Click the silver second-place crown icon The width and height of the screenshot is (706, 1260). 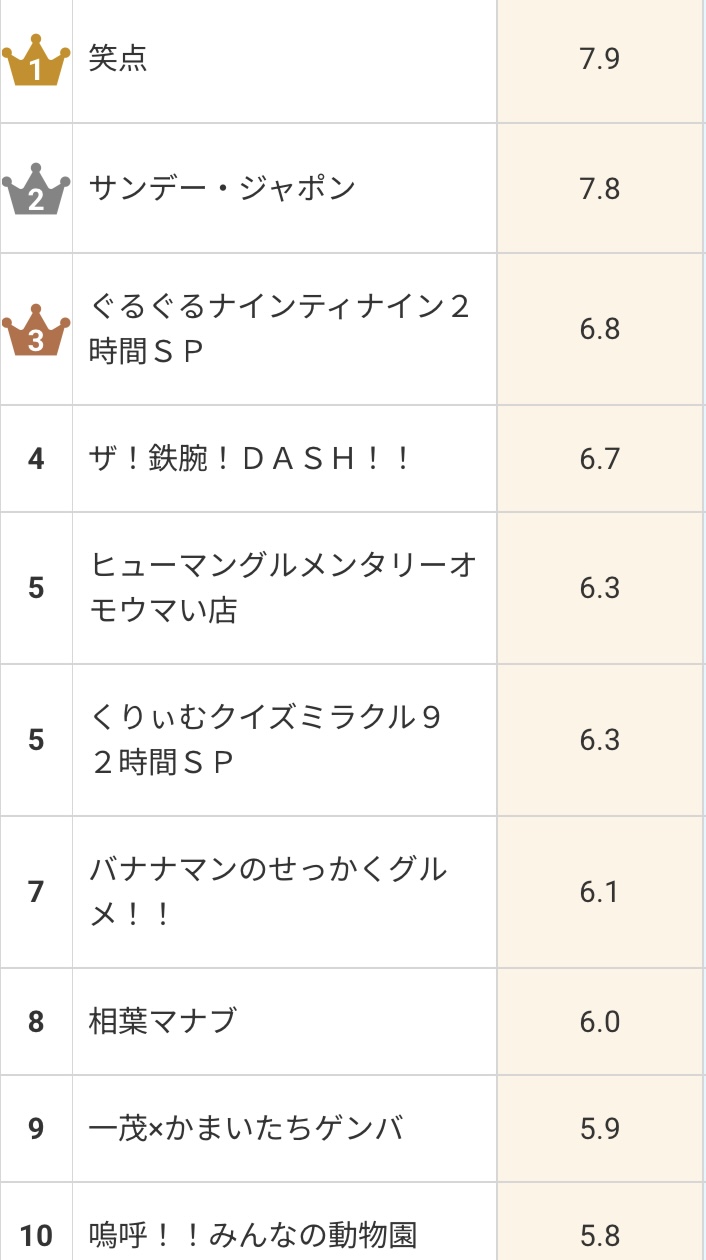36,189
